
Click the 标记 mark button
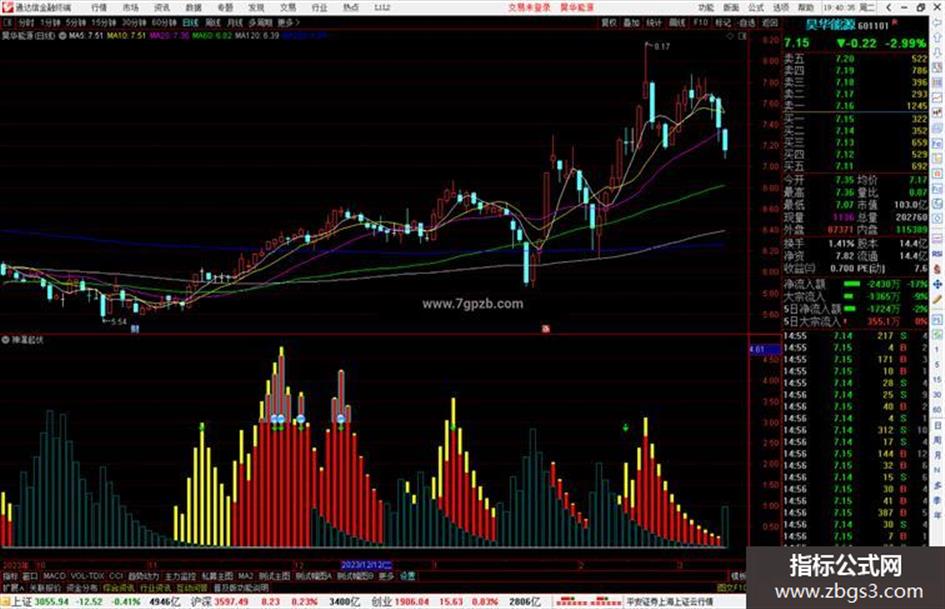point(723,22)
